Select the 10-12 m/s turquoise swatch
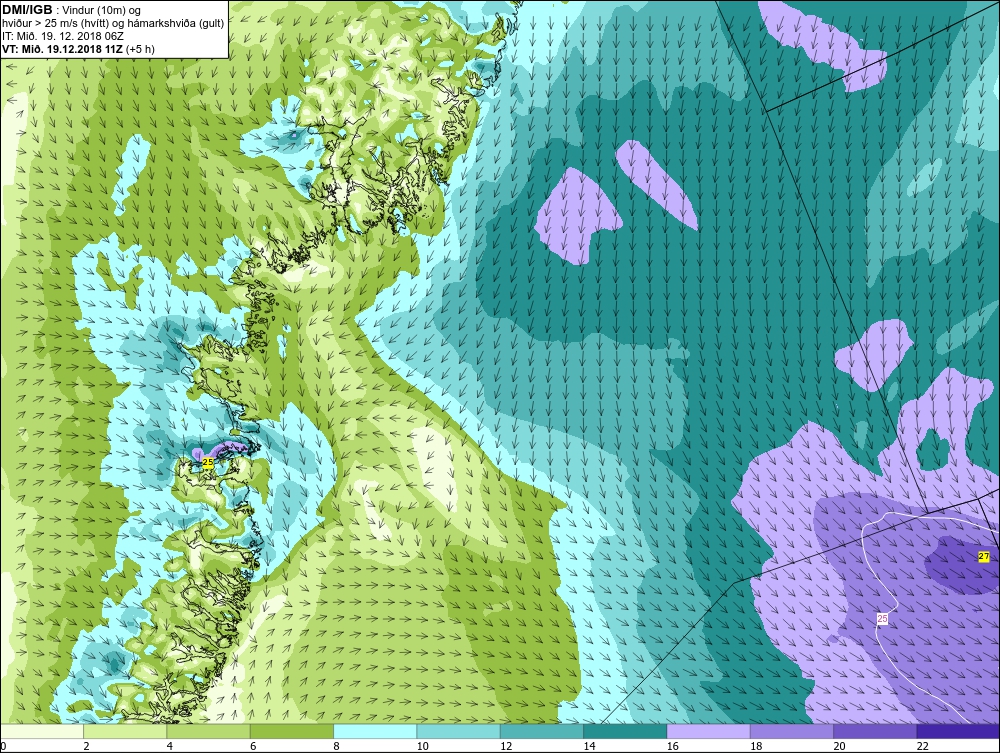The height and width of the screenshot is (753, 1000). (x=459, y=731)
